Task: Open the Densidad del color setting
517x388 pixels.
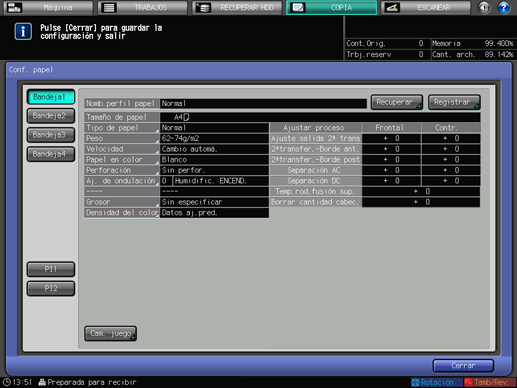Action: [122, 213]
